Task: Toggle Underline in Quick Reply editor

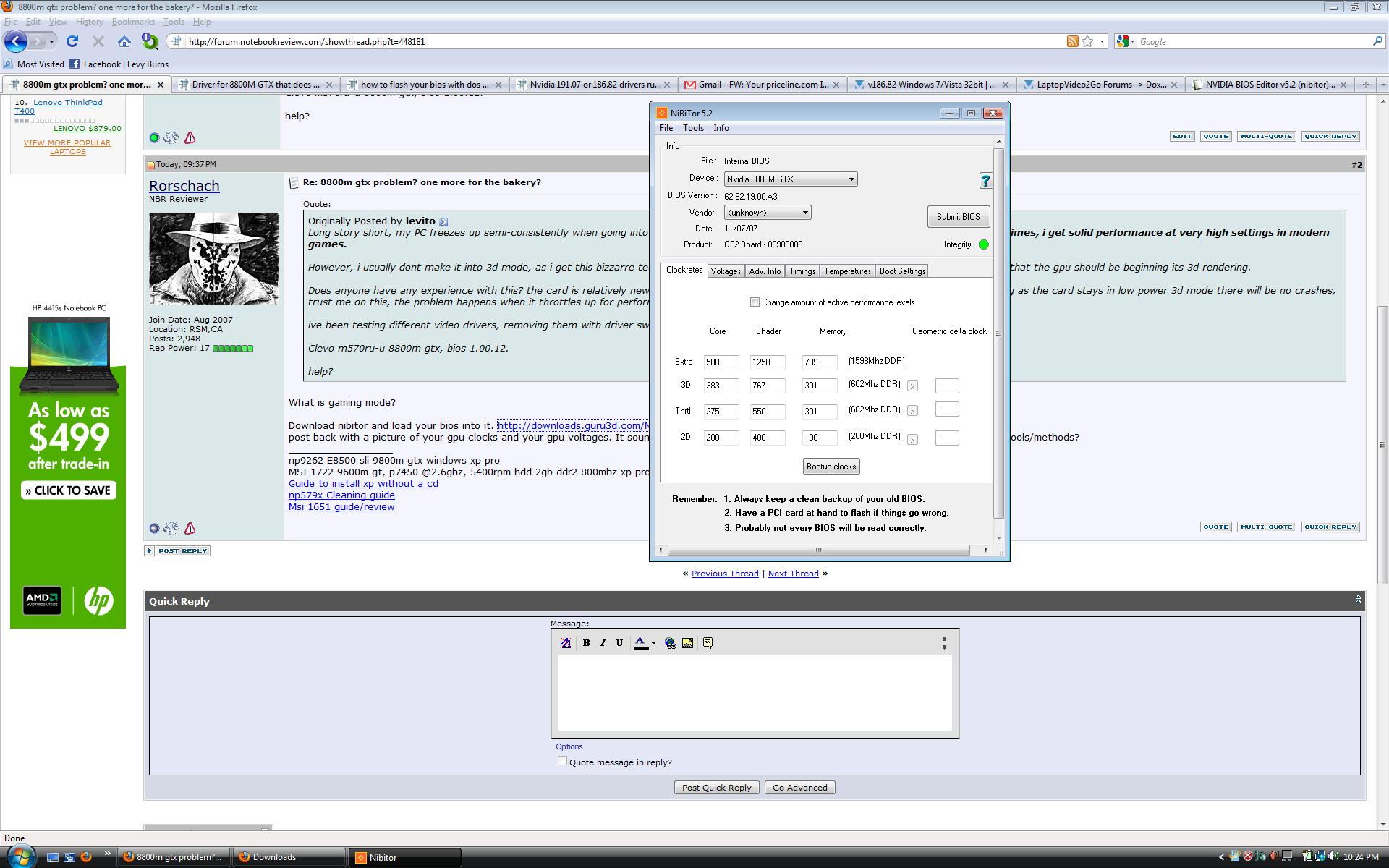Action: click(619, 642)
